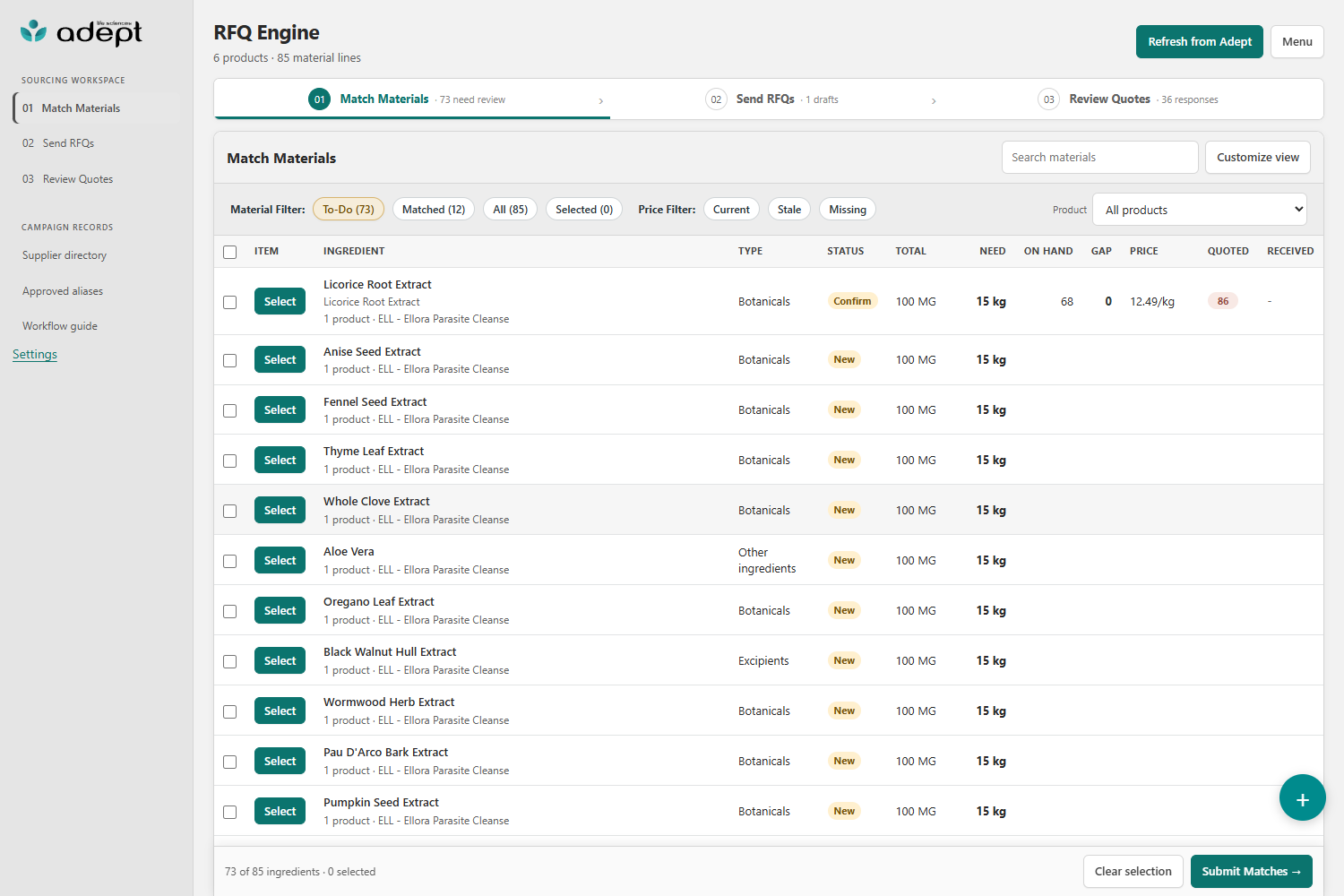Open Review Quotes in the sidebar
1344x896 pixels.
coord(96,179)
